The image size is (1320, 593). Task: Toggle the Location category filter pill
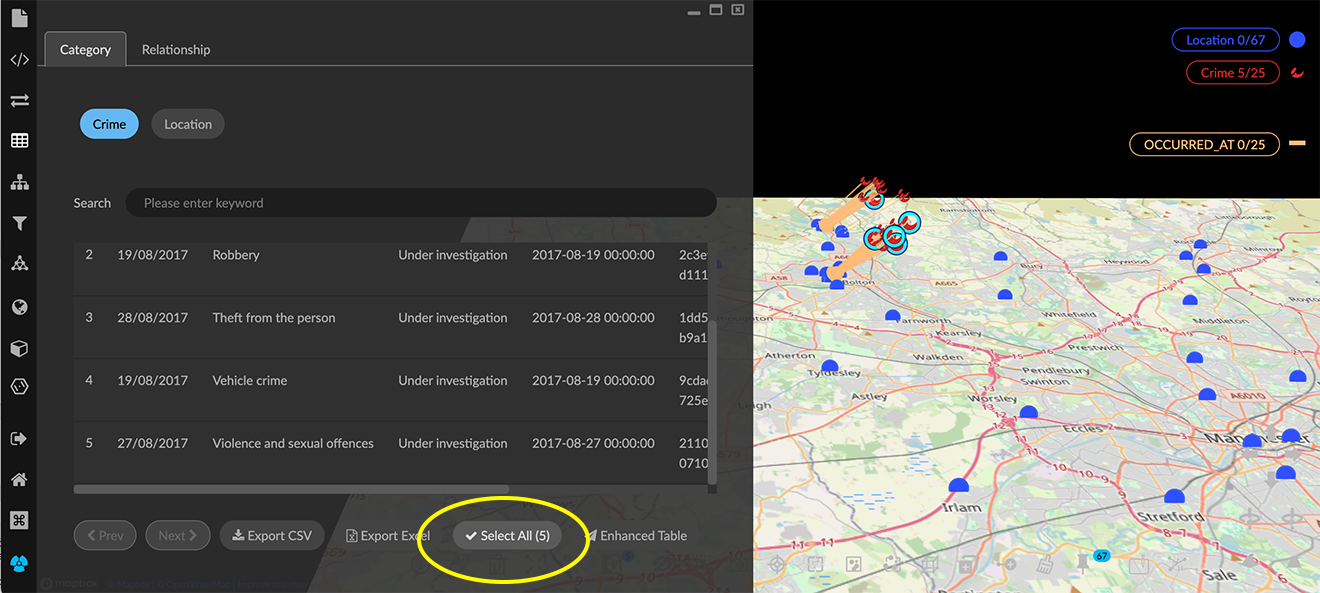point(188,124)
